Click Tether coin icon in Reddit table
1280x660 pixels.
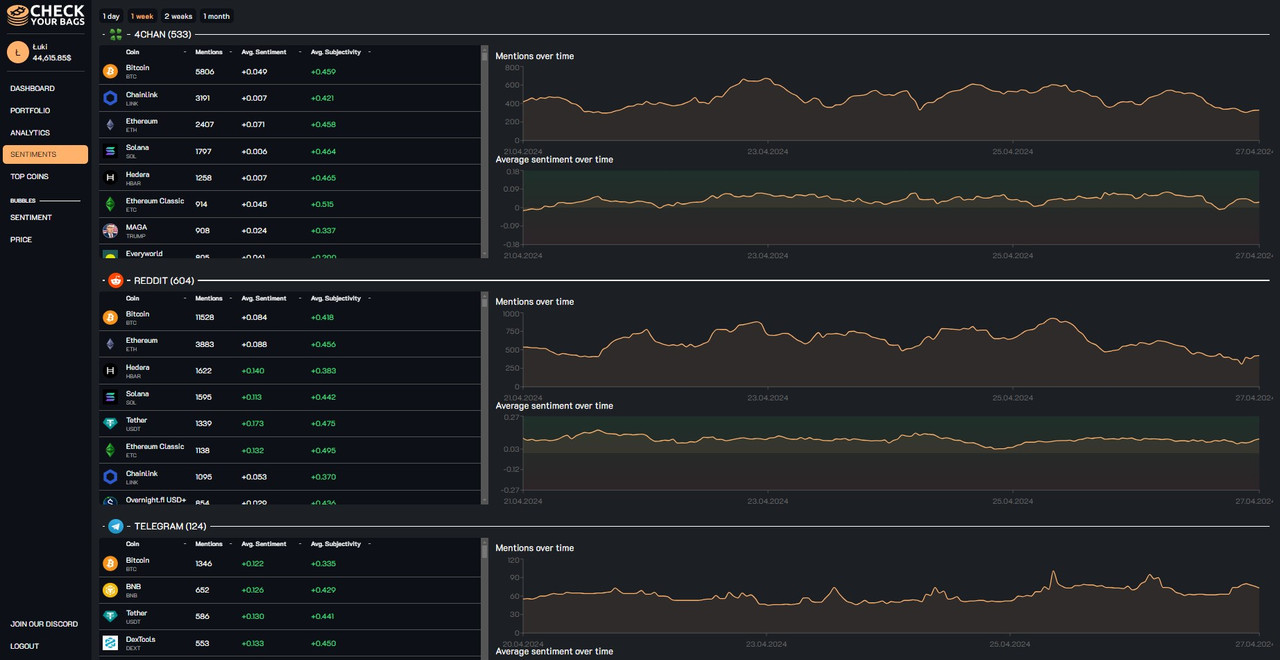pos(110,423)
